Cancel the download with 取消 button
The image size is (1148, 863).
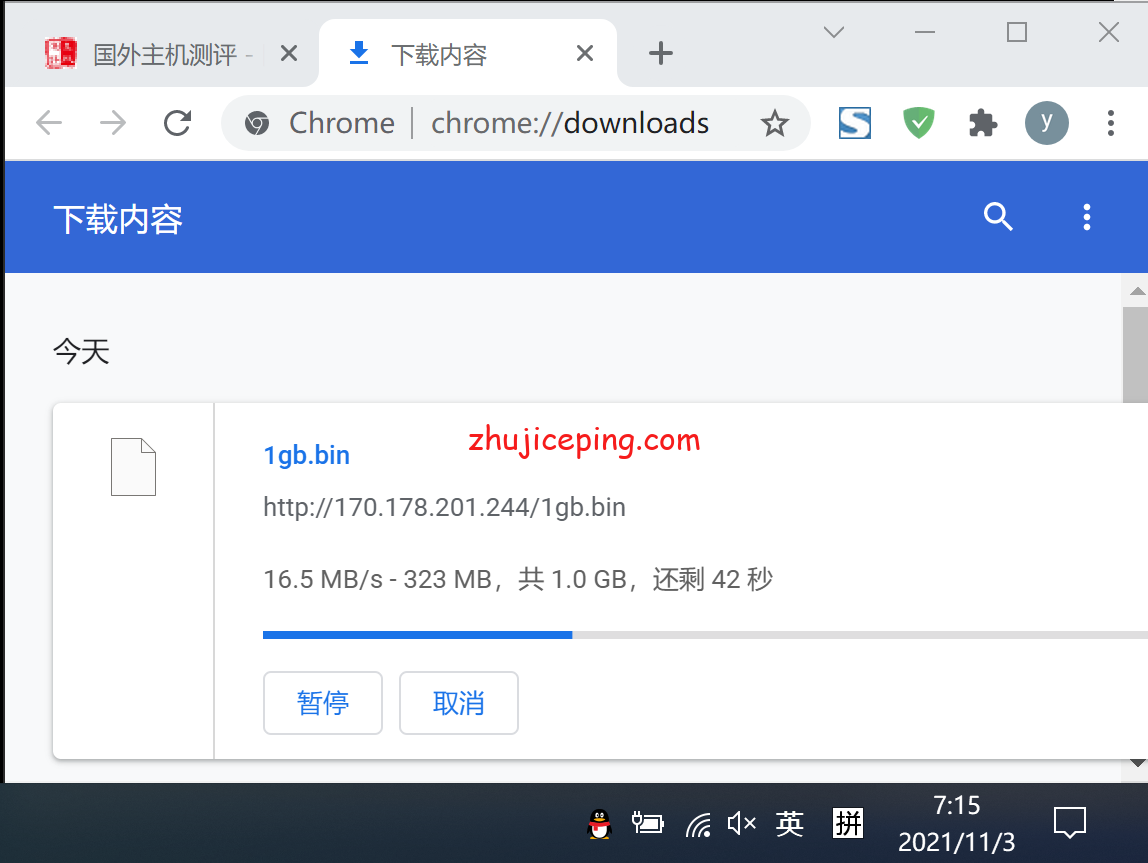tap(458, 703)
